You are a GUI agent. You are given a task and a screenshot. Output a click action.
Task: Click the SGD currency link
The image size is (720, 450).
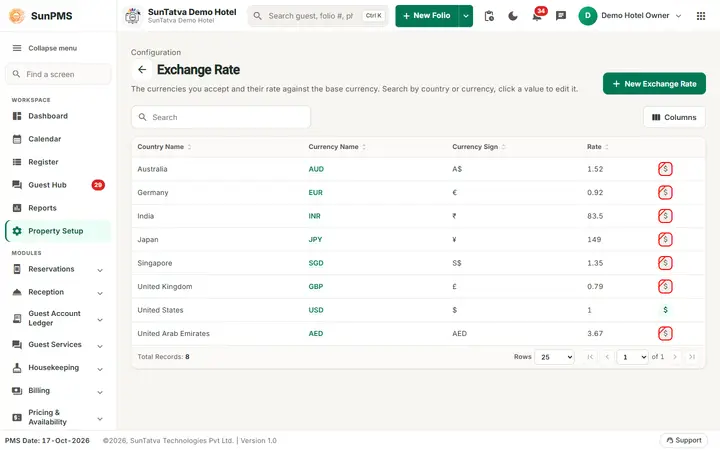[x=316, y=263]
